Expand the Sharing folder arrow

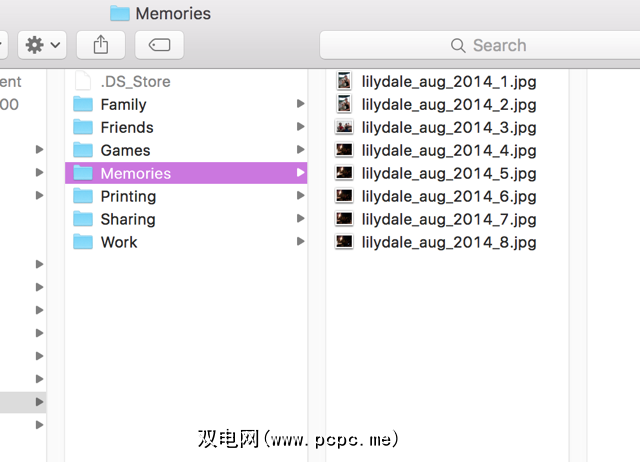(300, 219)
